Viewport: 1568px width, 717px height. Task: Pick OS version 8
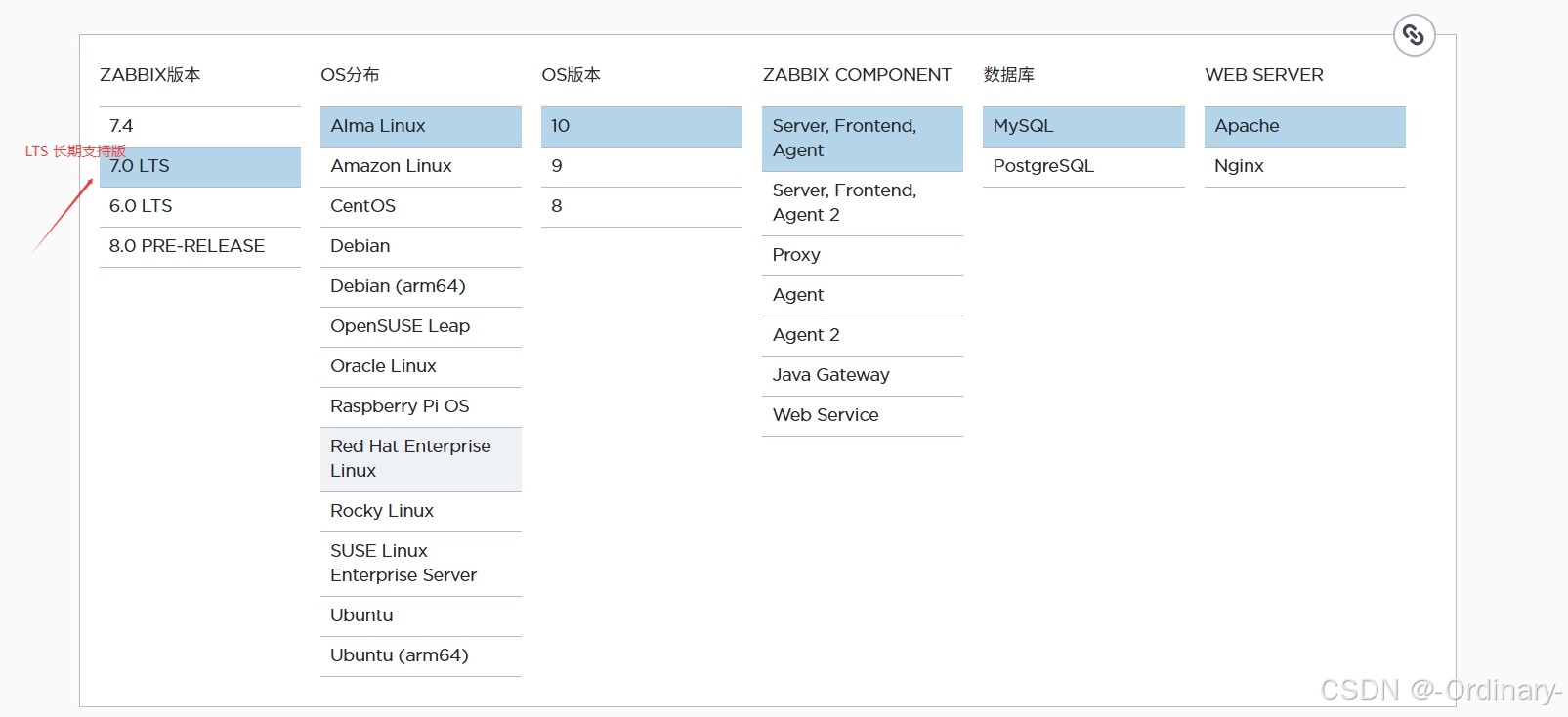642,206
